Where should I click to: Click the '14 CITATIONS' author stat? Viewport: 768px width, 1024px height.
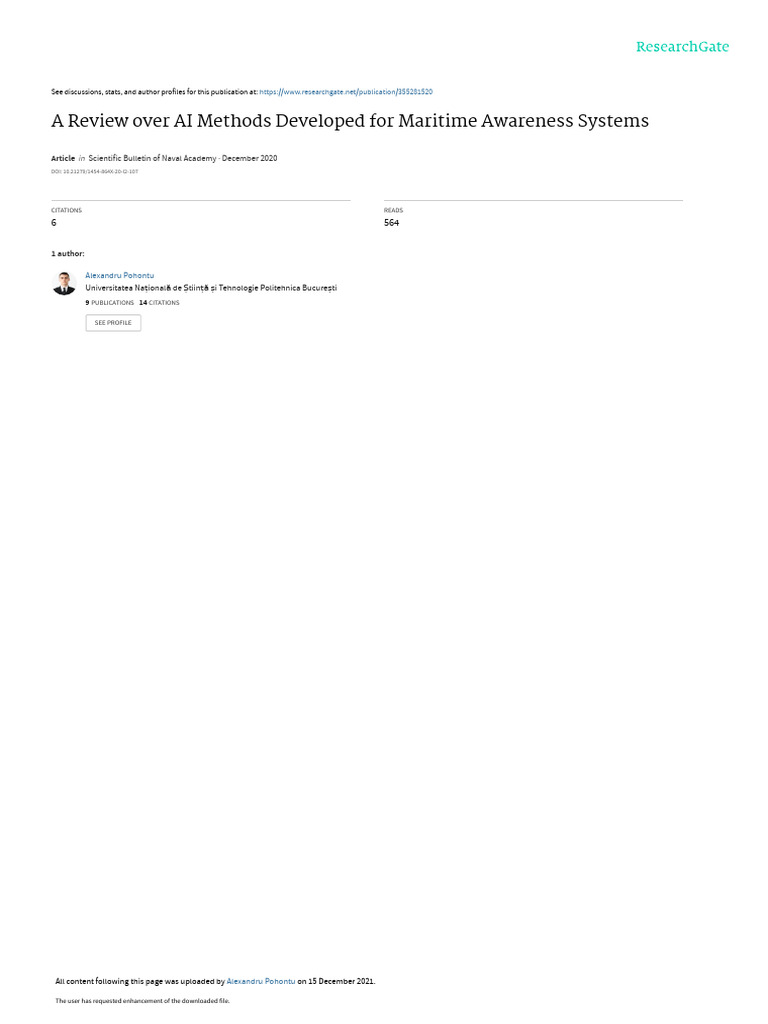pyautogui.click(x=159, y=303)
